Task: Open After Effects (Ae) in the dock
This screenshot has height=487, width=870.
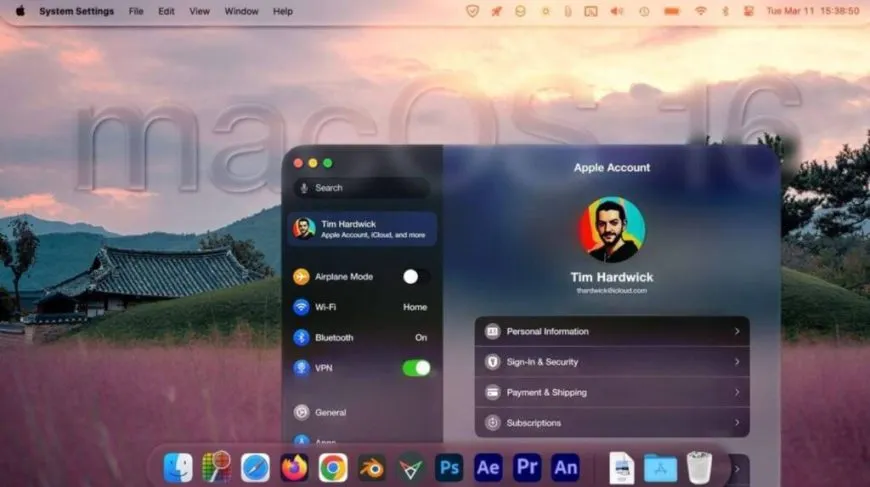Action: click(488, 468)
